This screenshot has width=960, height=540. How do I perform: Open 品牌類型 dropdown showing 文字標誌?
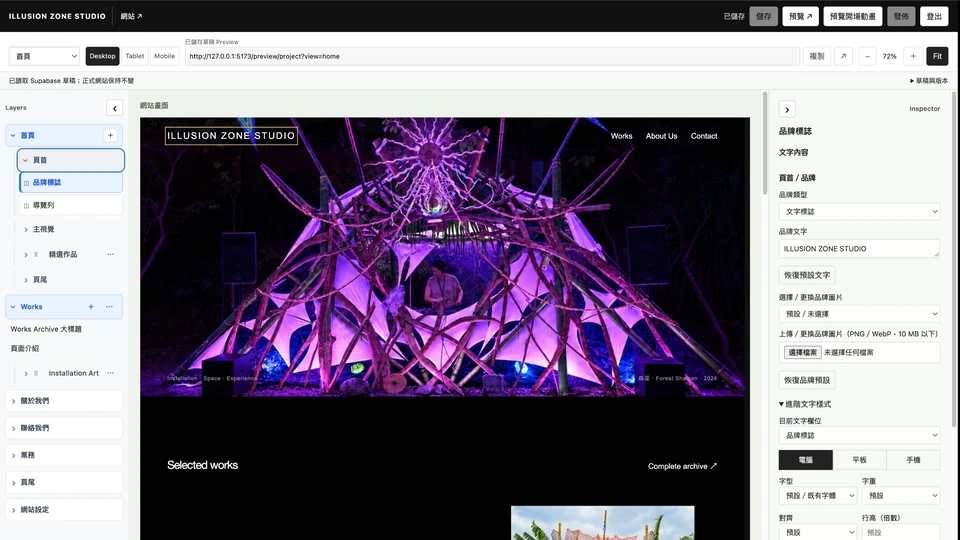[x=860, y=212]
